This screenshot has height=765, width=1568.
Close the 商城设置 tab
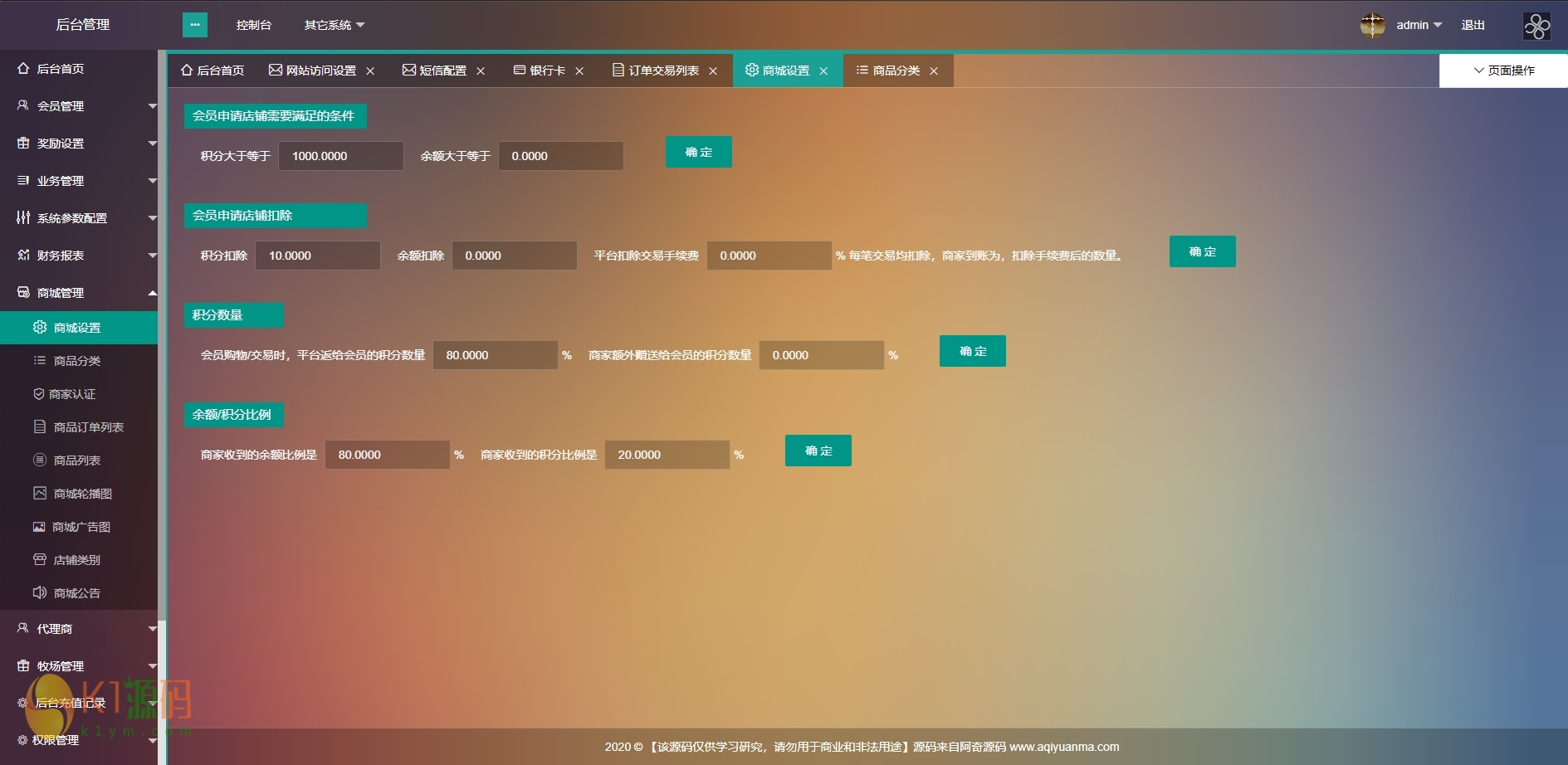(823, 71)
